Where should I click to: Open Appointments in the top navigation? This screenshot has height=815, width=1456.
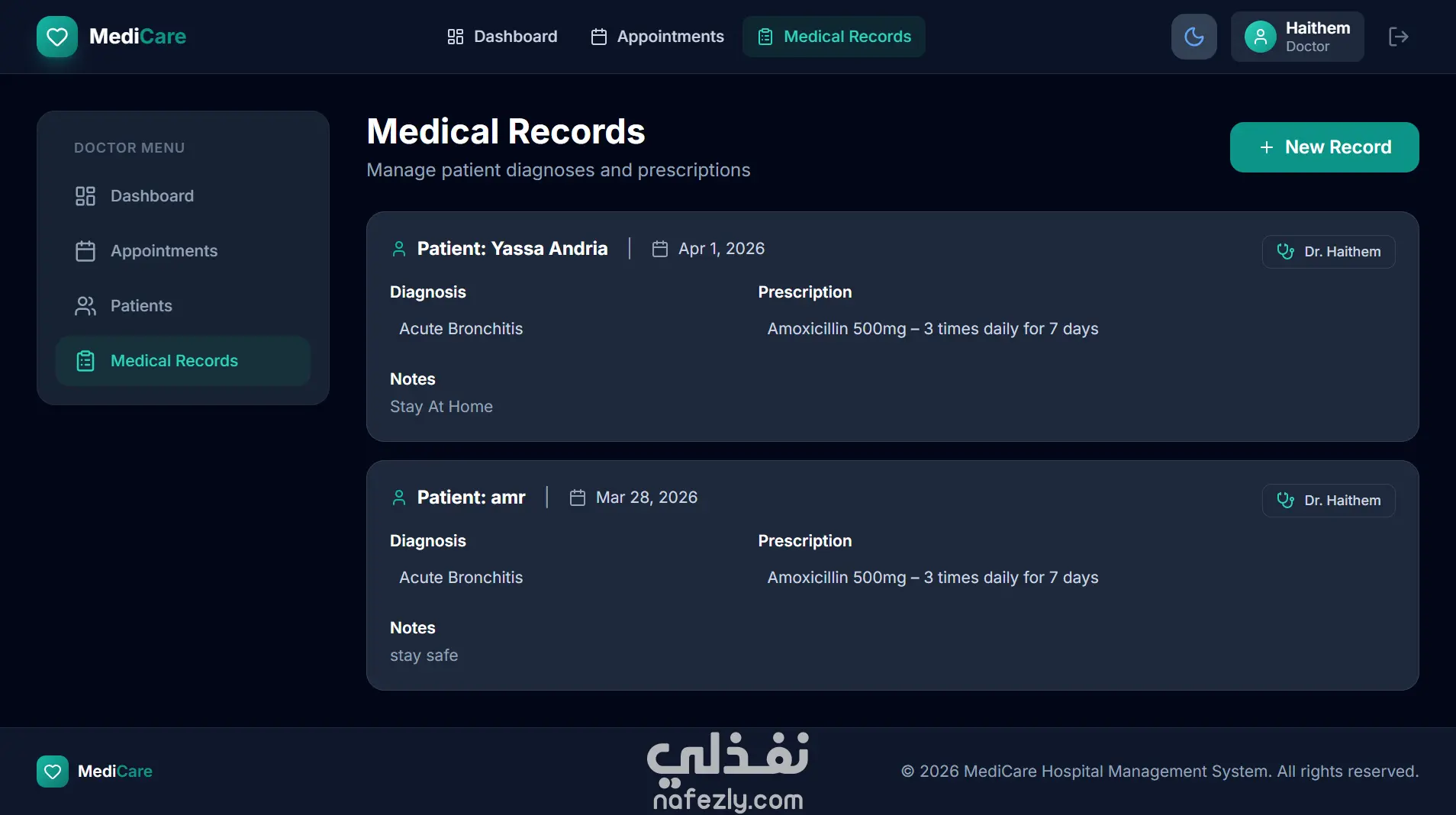coord(658,37)
